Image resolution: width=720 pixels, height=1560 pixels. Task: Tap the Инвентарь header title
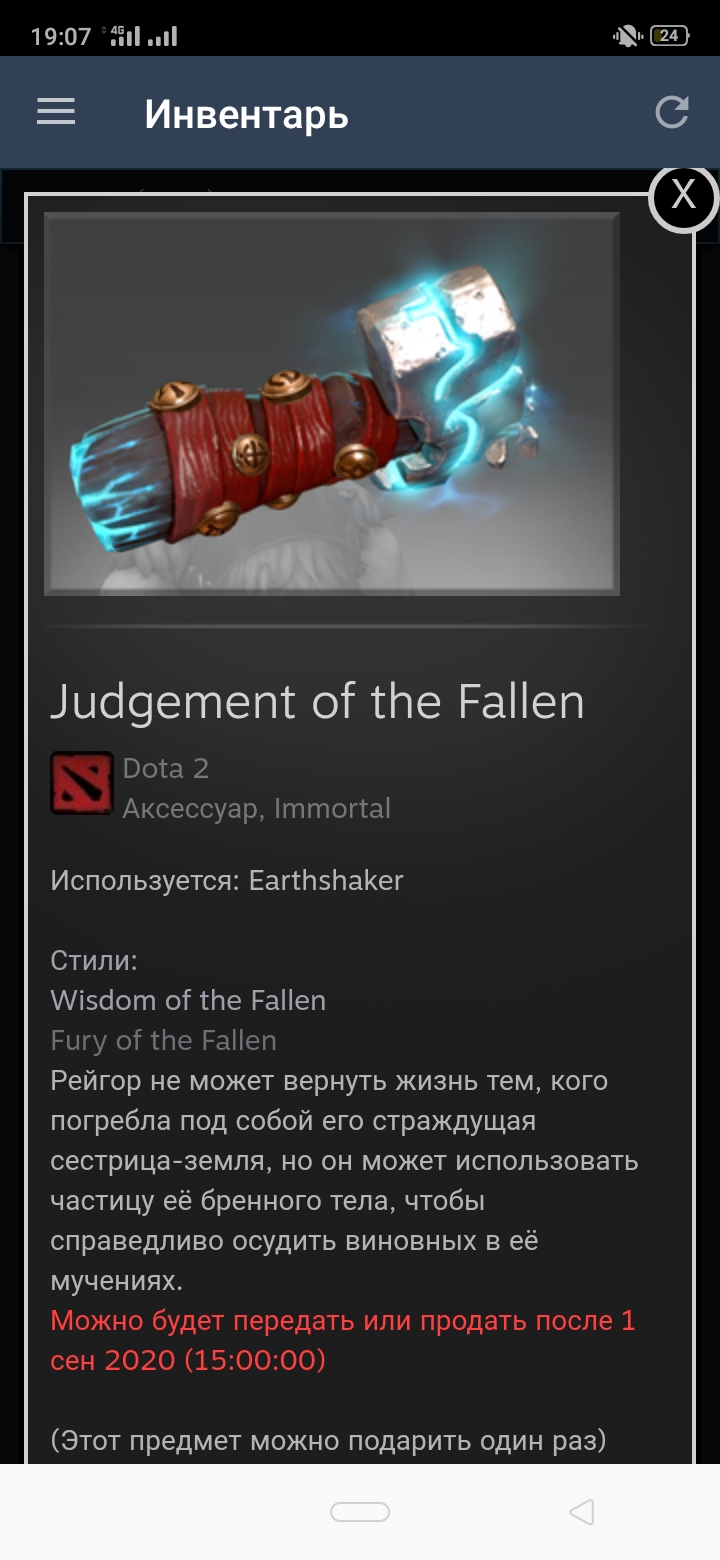click(x=246, y=114)
